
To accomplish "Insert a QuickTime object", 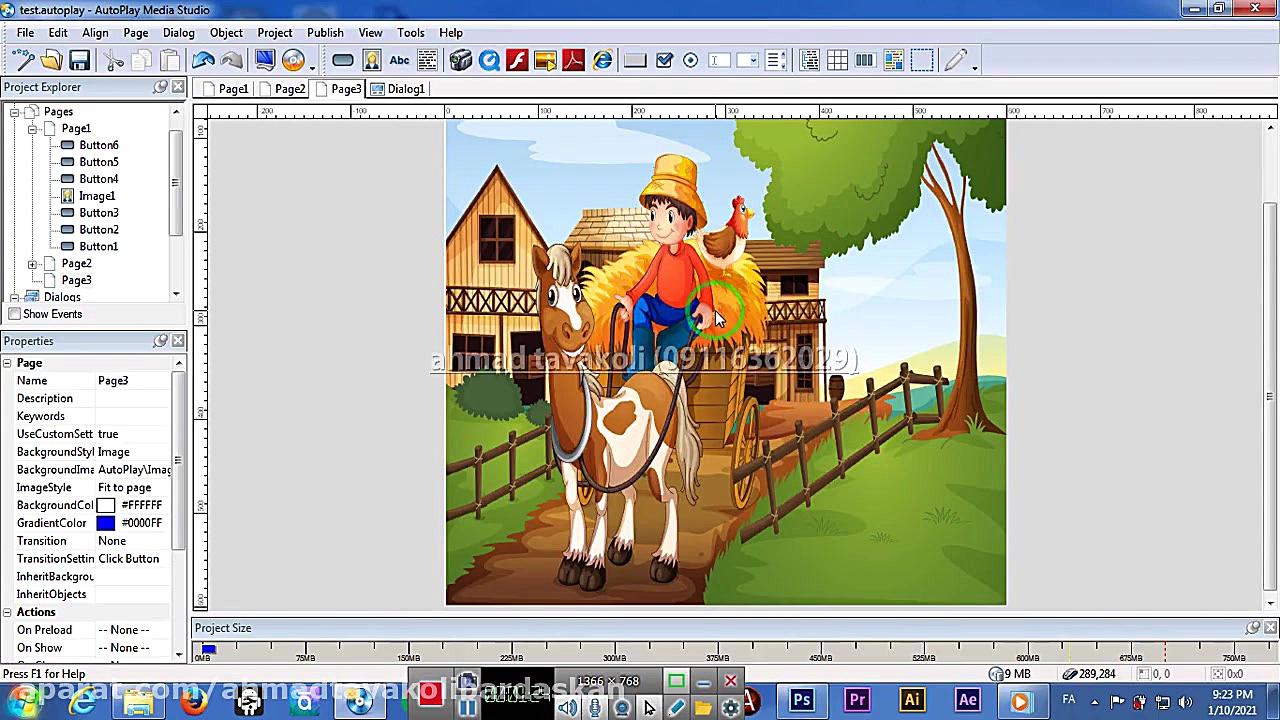I will (489, 61).
